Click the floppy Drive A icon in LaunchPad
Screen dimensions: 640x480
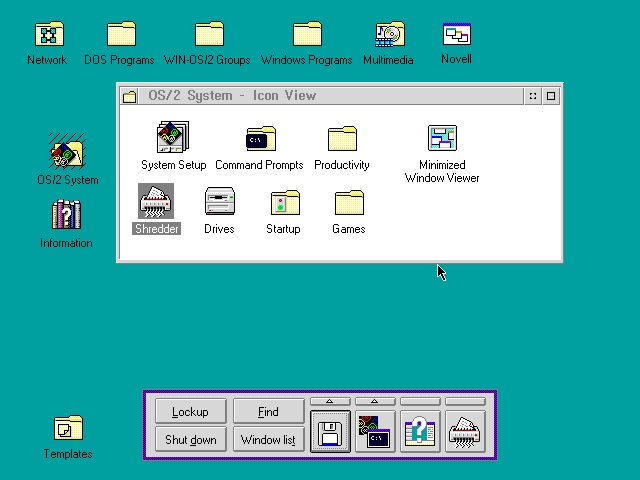[330, 431]
